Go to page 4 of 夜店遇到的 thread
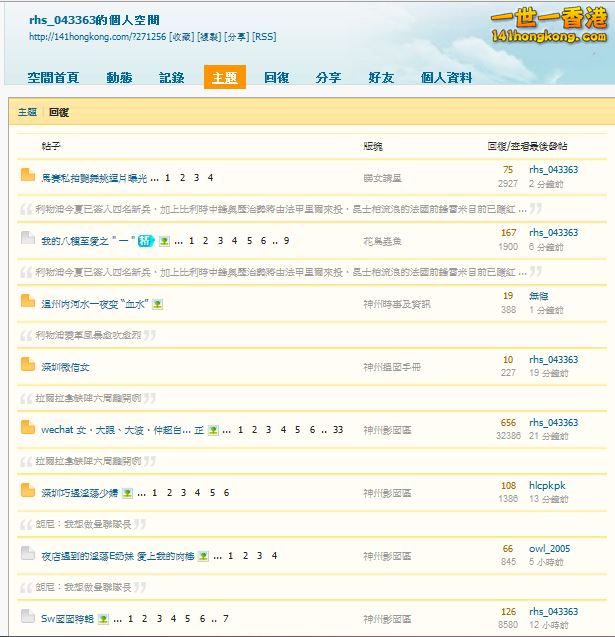Viewport: 615px width, 637px height. coord(274,556)
